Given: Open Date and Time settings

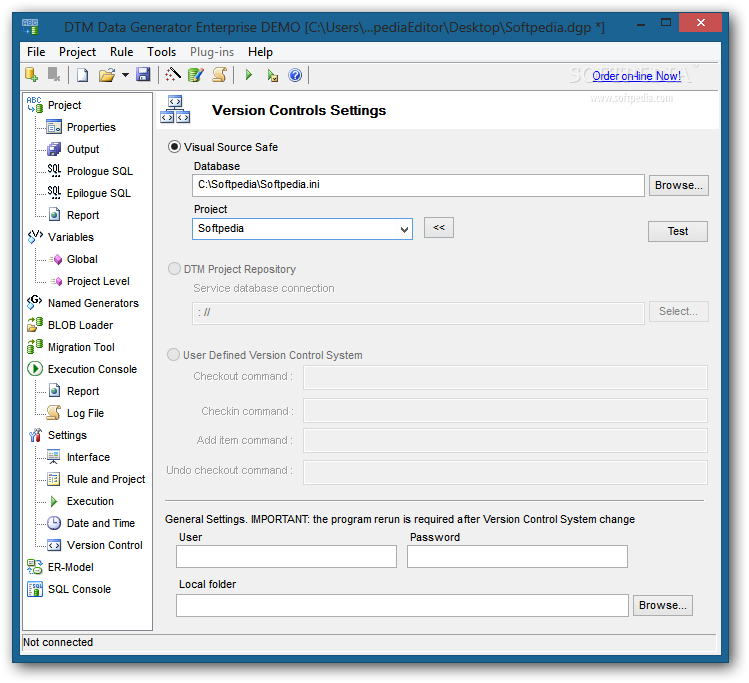Looking at the screenshot, I should click(x=101, y=523).
